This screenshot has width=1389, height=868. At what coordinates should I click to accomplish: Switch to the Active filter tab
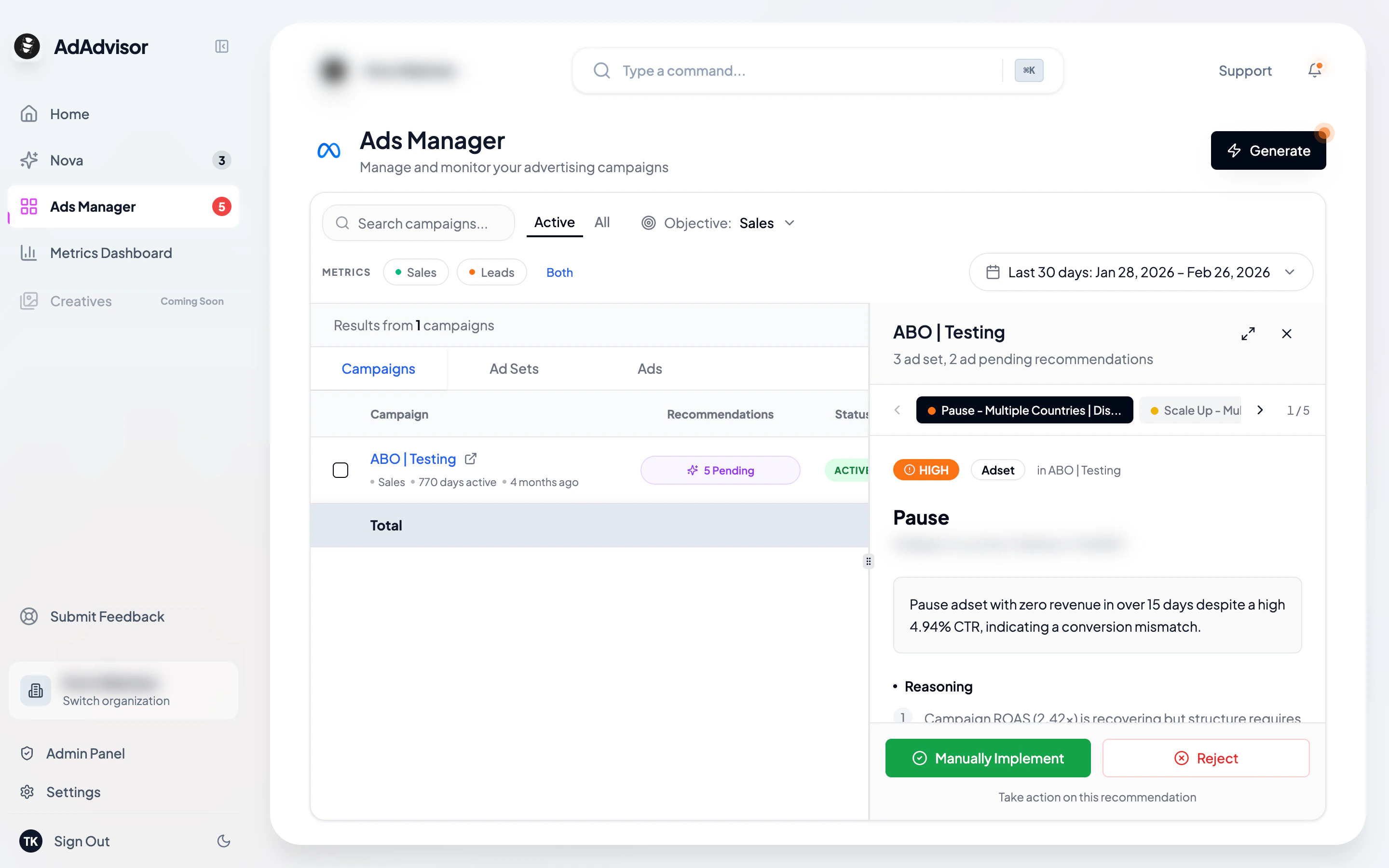(x=555, y=223)
